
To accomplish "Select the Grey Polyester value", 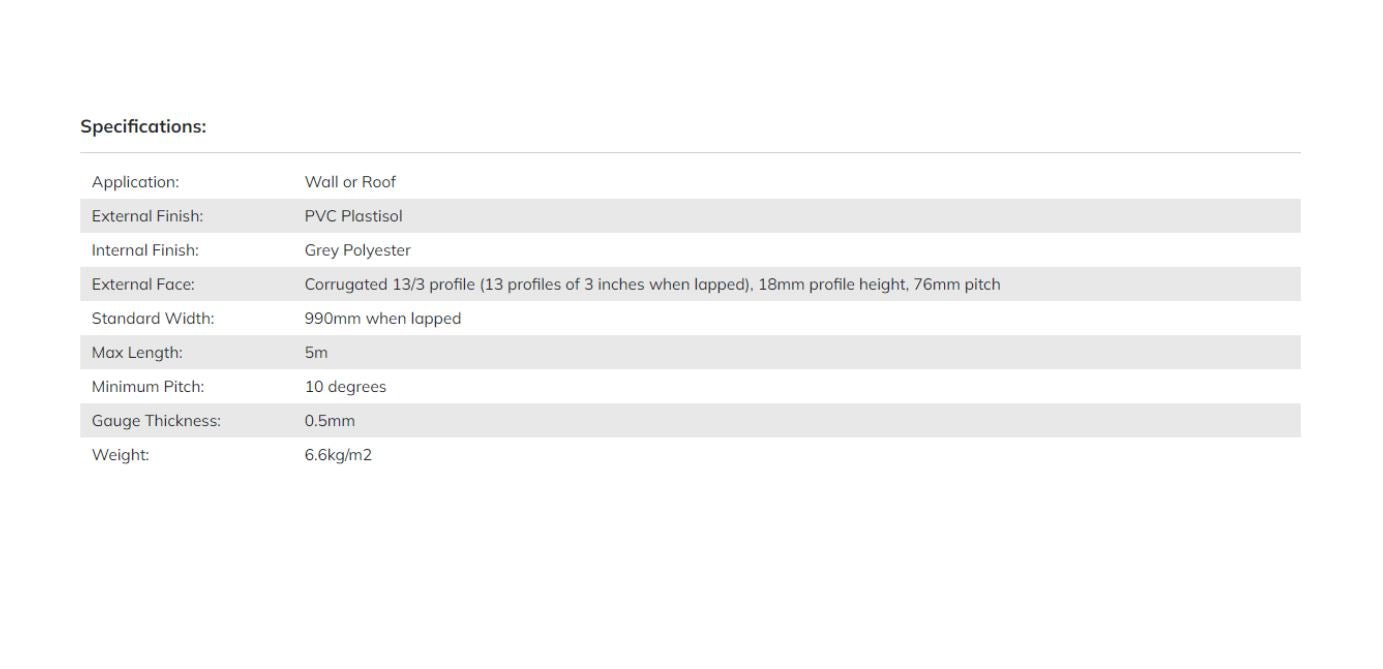I will click(357, 250).
